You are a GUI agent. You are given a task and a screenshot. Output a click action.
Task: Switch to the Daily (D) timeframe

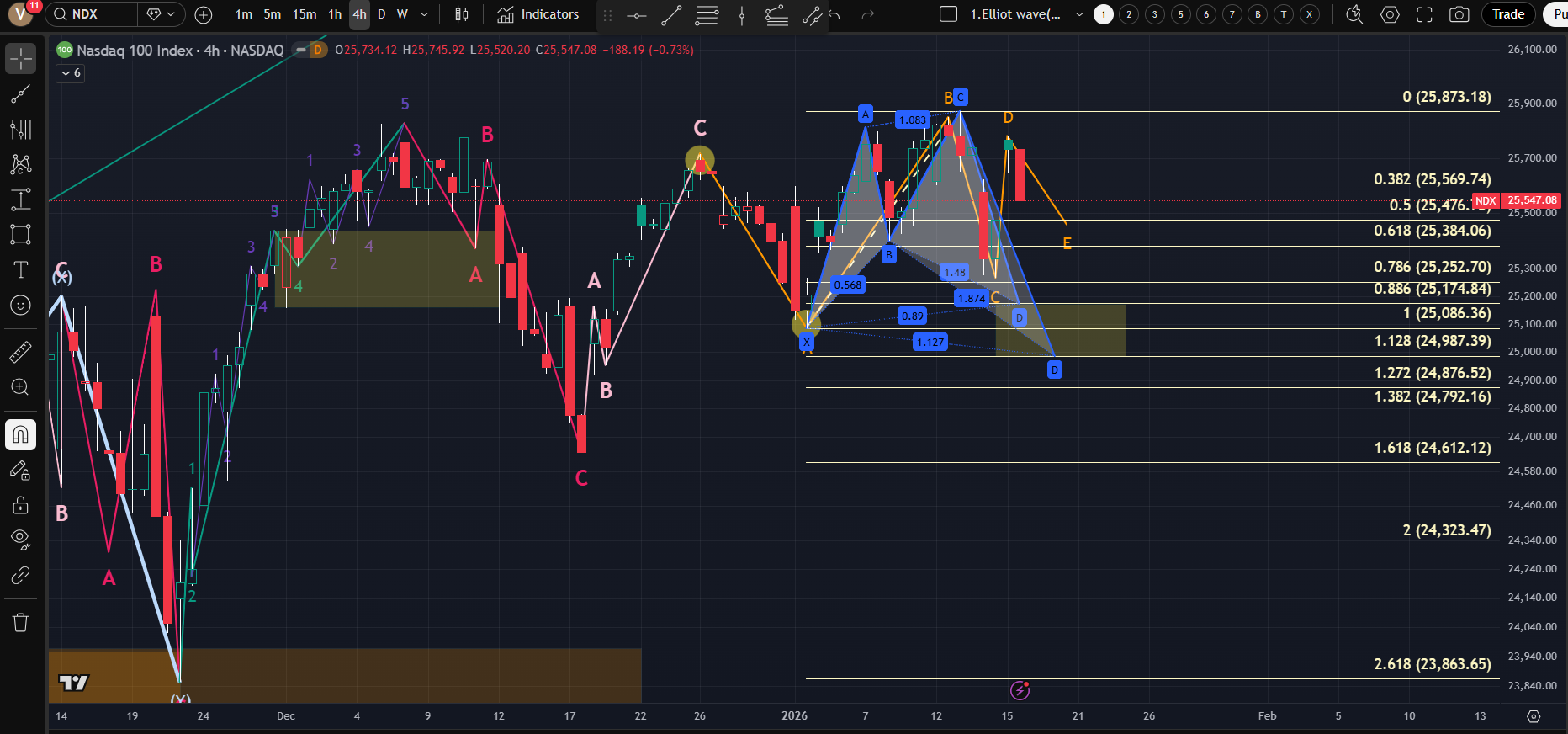(x=381, y=14)
